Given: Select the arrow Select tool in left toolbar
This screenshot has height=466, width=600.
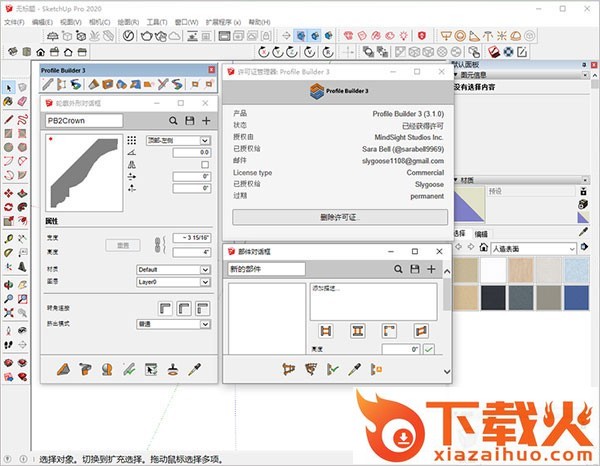Looking at the screenshot, I should click(x=8, y=87).
